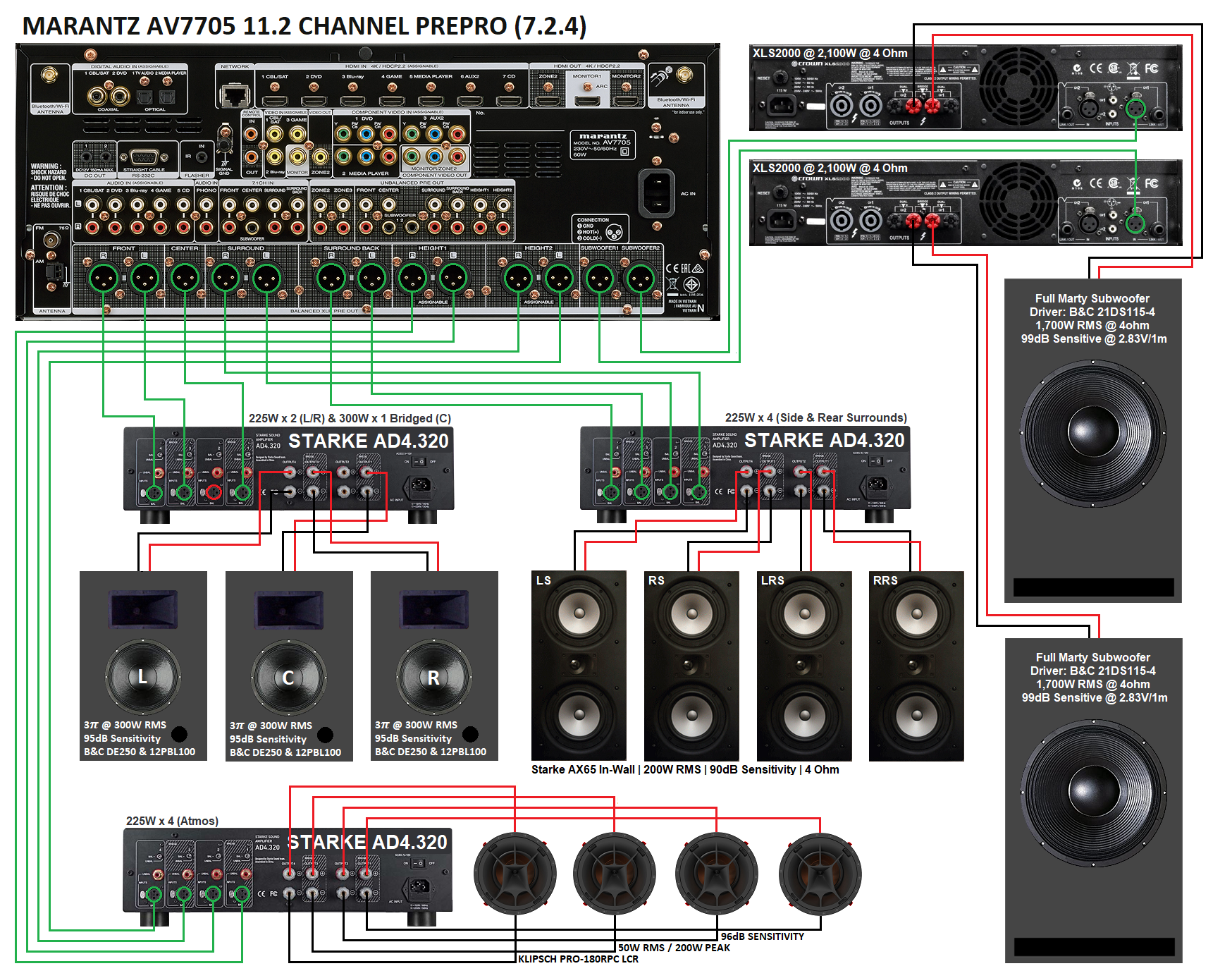Click the RRS in-wall rear surround speaker
The height and width of the screenshot is (978, 1232).
tap(916, 666)
